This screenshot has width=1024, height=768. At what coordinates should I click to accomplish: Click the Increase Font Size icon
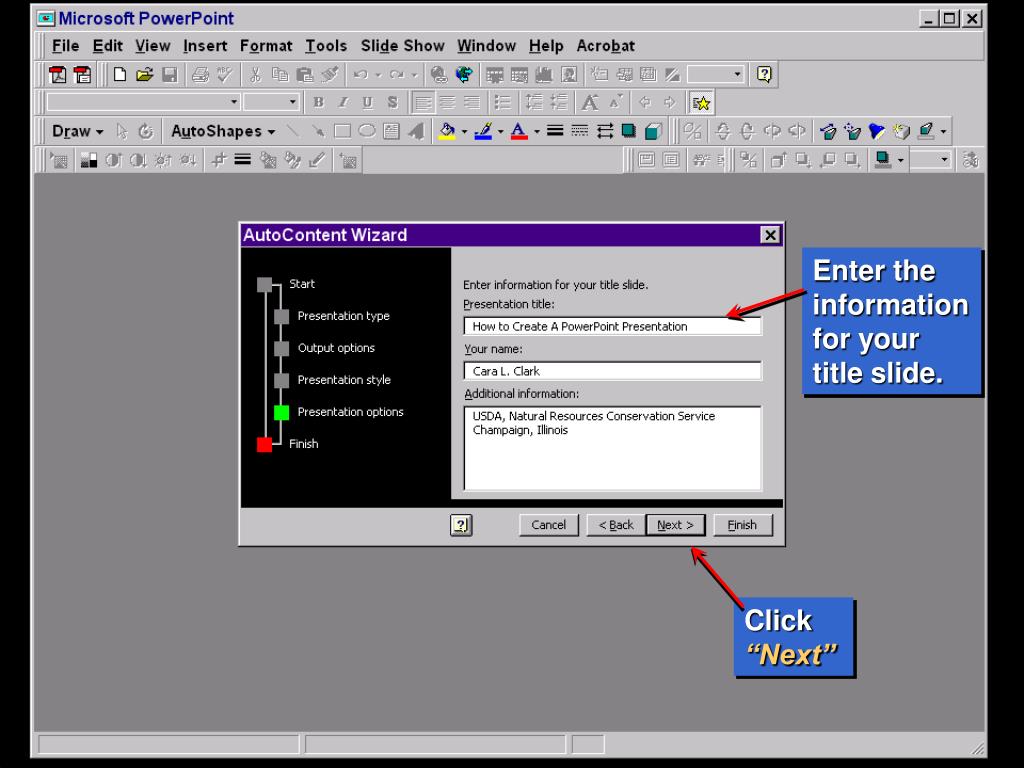[590, 103]
